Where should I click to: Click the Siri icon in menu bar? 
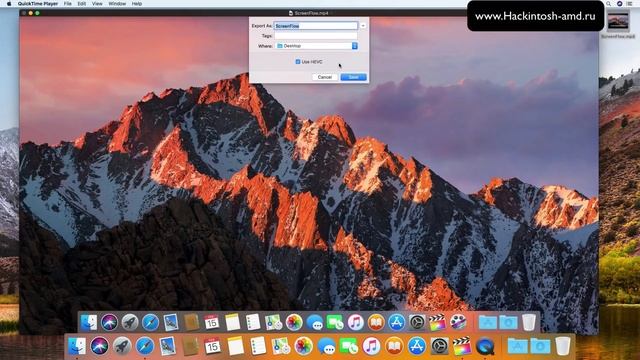619,4
